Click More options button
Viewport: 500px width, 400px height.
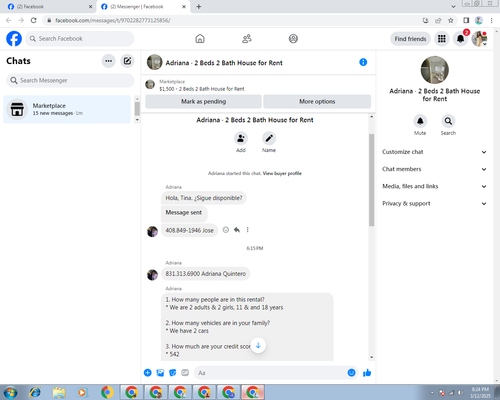317,101
